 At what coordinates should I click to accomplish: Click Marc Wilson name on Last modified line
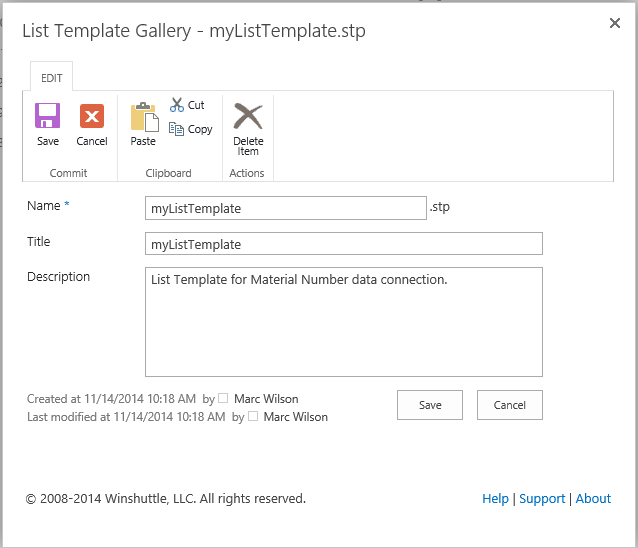pos(295,417)
